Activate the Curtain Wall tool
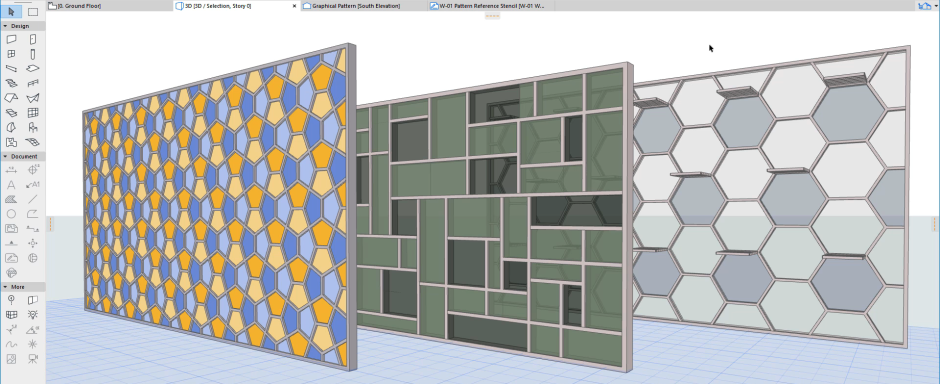 coord(33,113)
